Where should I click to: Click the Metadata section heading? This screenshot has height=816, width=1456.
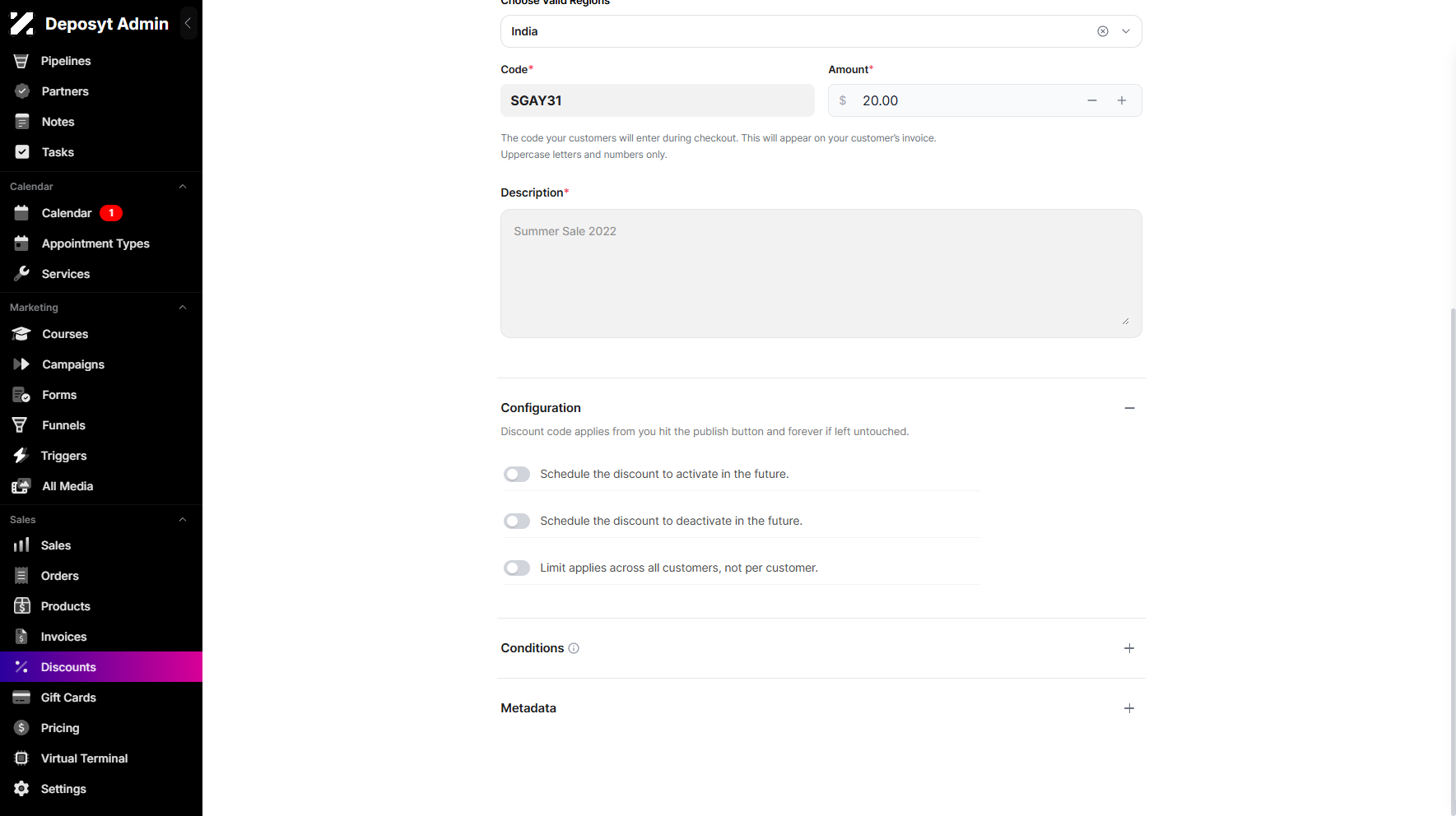tap(528, 708)
